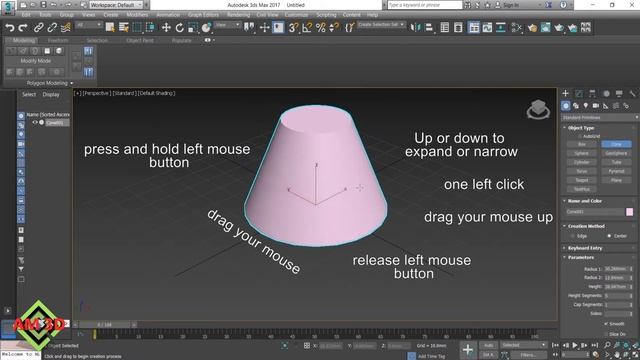The image size is (640, 360).
Task: Click the time slider frame handle
Action: click(x=104, y=325)
